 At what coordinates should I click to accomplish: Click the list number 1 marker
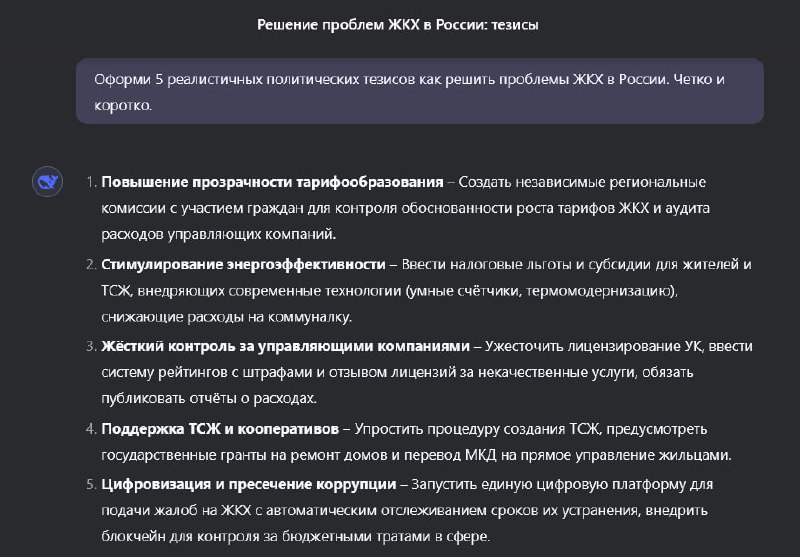tap(91, 182)
